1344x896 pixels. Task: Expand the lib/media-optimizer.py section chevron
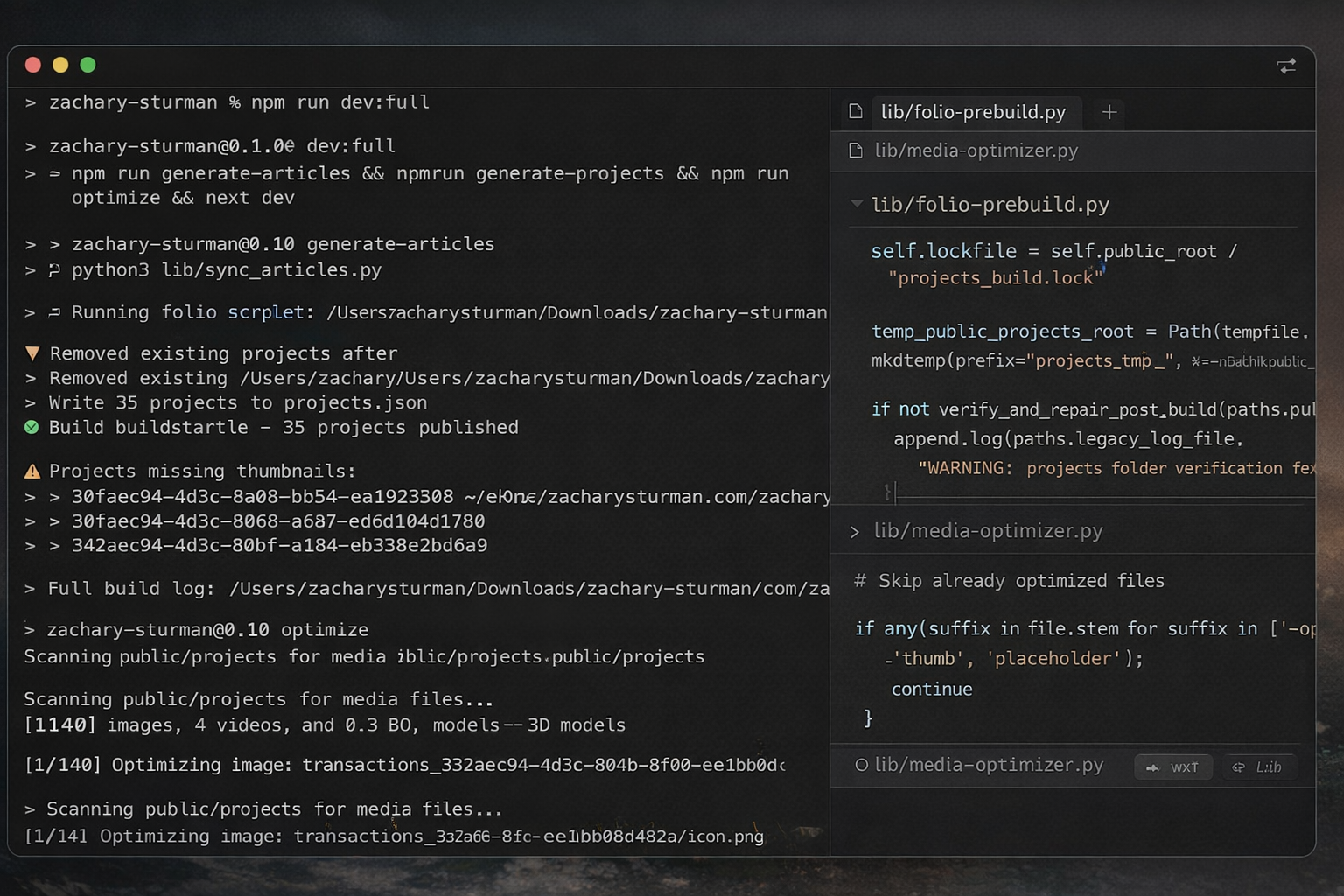[855, 532]
